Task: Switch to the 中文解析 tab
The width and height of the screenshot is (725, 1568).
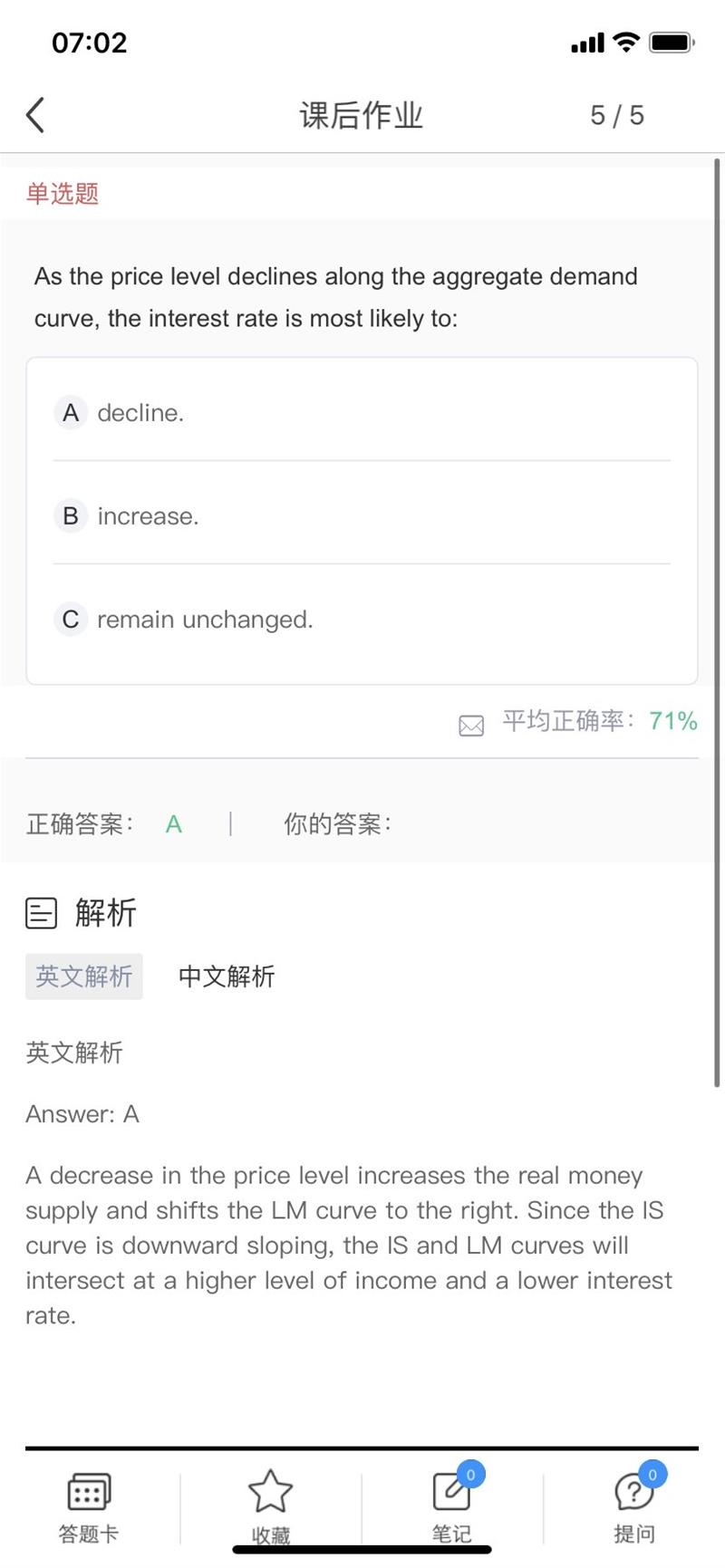Action: click(227, 976)
